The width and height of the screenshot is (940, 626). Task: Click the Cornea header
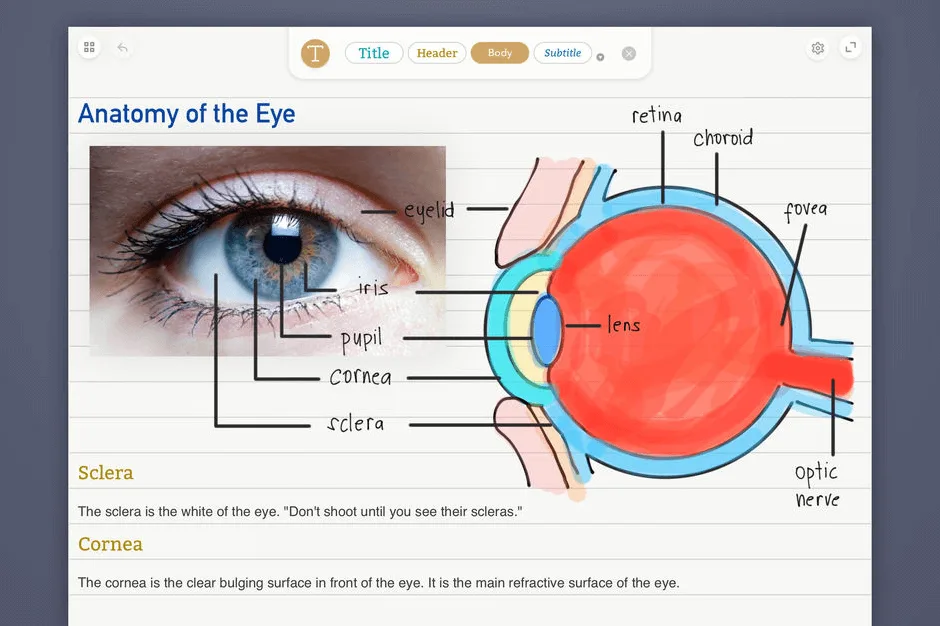click(110, 544)
